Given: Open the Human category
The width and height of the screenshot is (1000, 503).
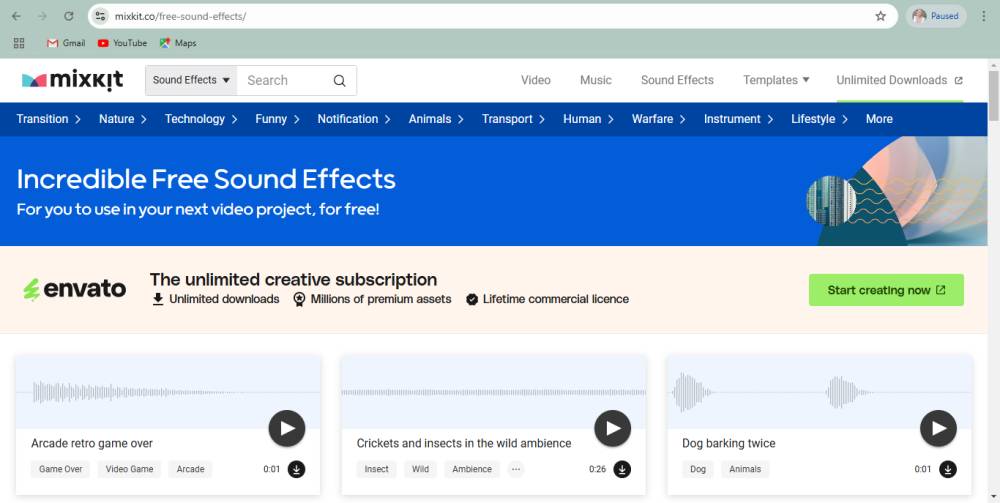Looking at the screenshot, I should [588, 119].
